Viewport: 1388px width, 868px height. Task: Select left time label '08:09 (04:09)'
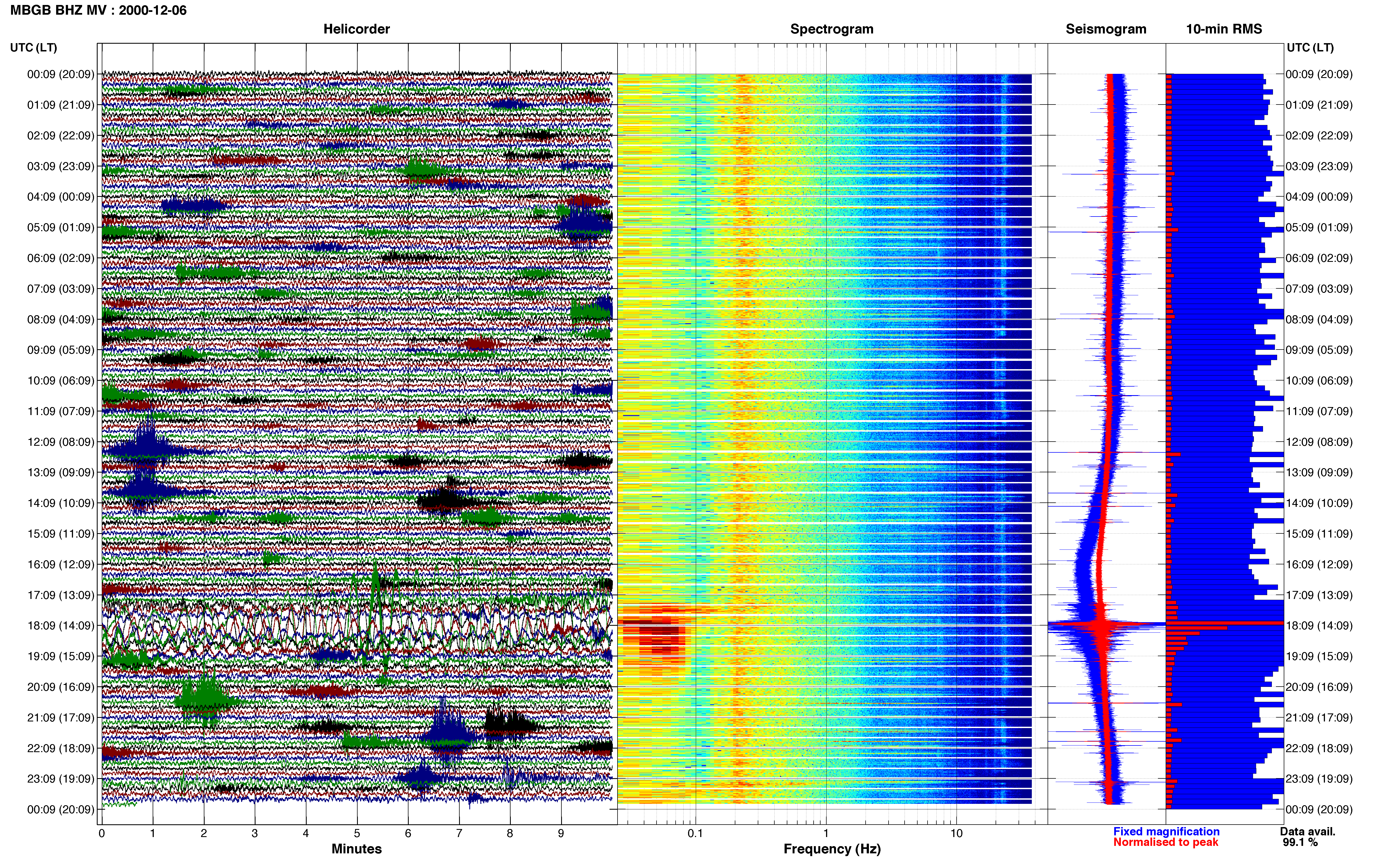[x=60, y=319]
